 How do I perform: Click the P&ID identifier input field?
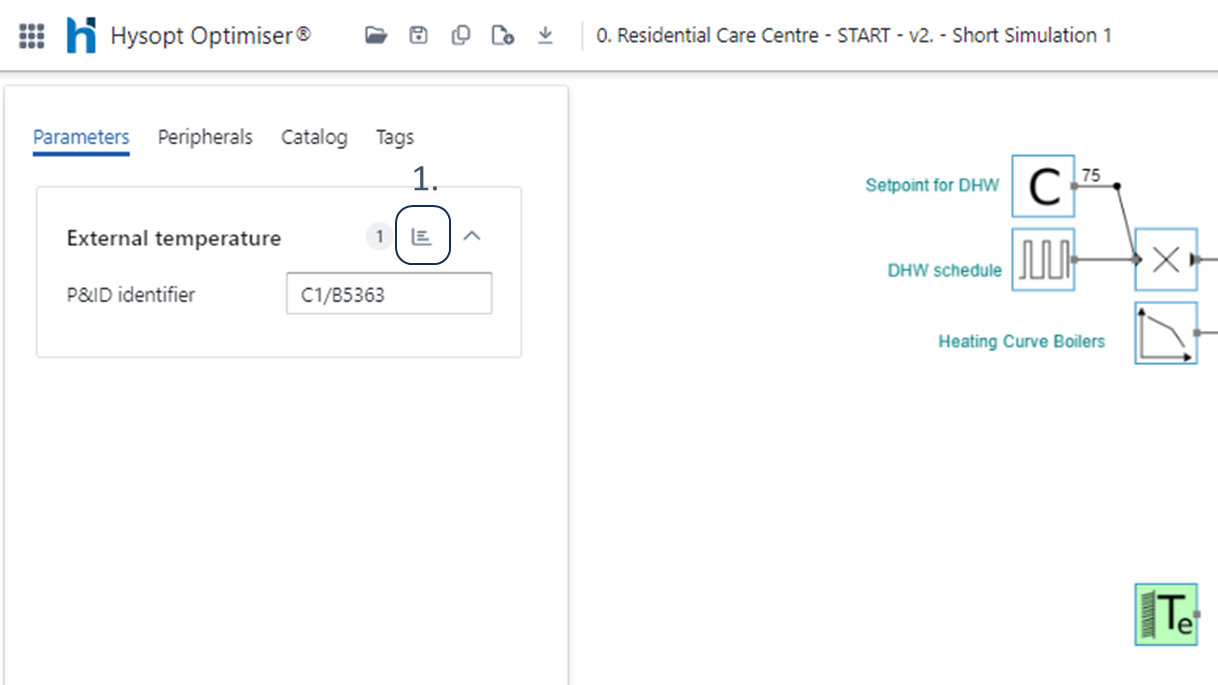click(388, 295)
